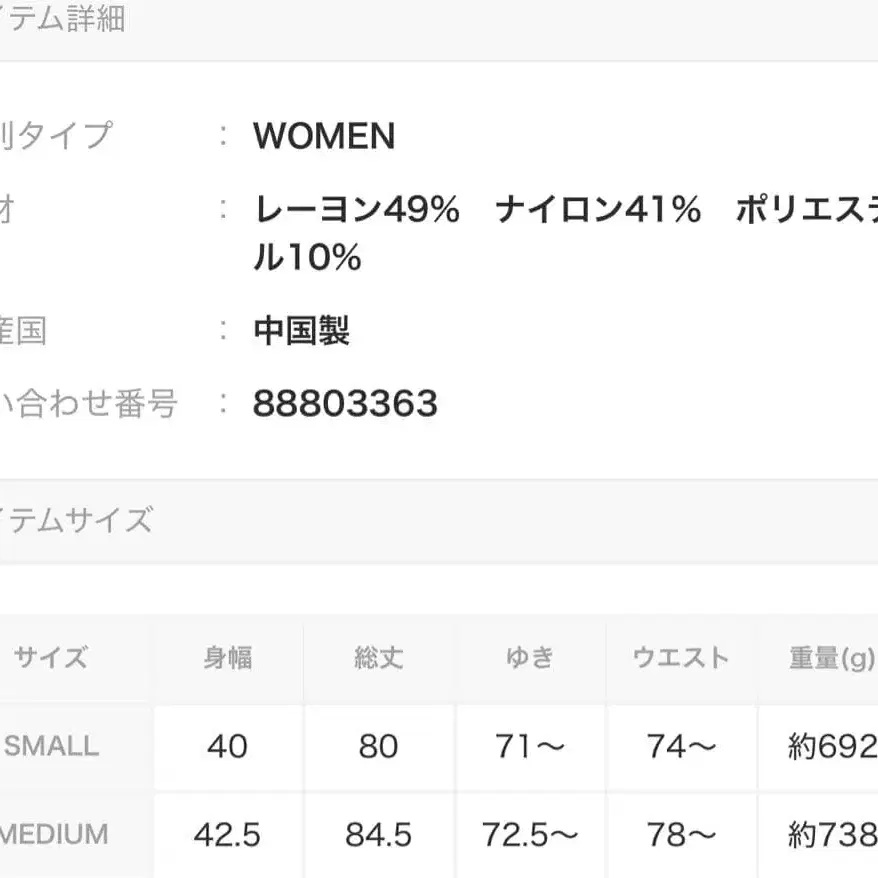This screenshot has height=878, width=878.
Task: Select the 総丈 column header
Action: click(378, 658)
